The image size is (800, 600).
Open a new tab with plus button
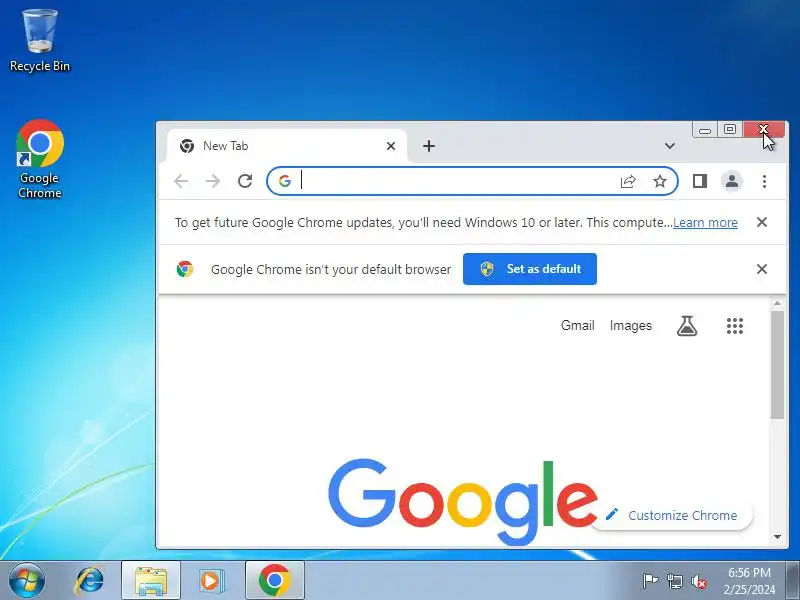pyautogui.click(x=429, y=146)
